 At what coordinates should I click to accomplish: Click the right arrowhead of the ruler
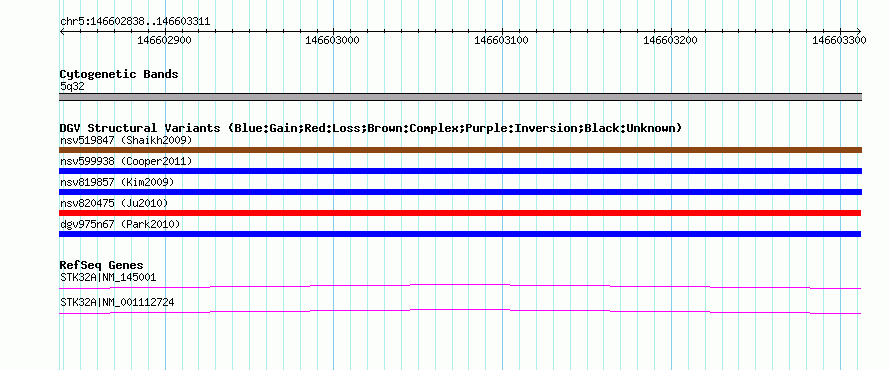pyautogui.click(x=859, y=31)
